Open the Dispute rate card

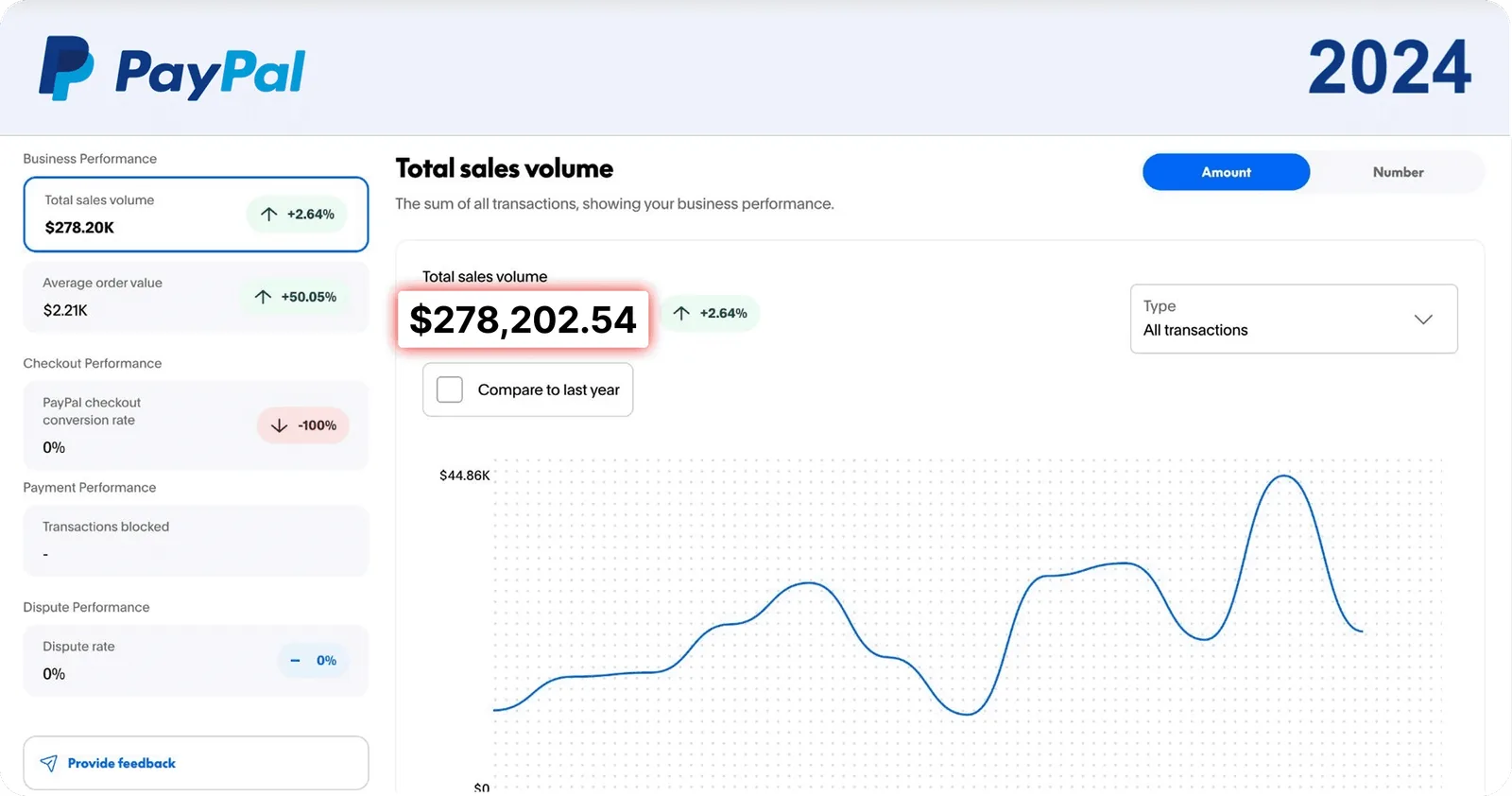(196, 661)
